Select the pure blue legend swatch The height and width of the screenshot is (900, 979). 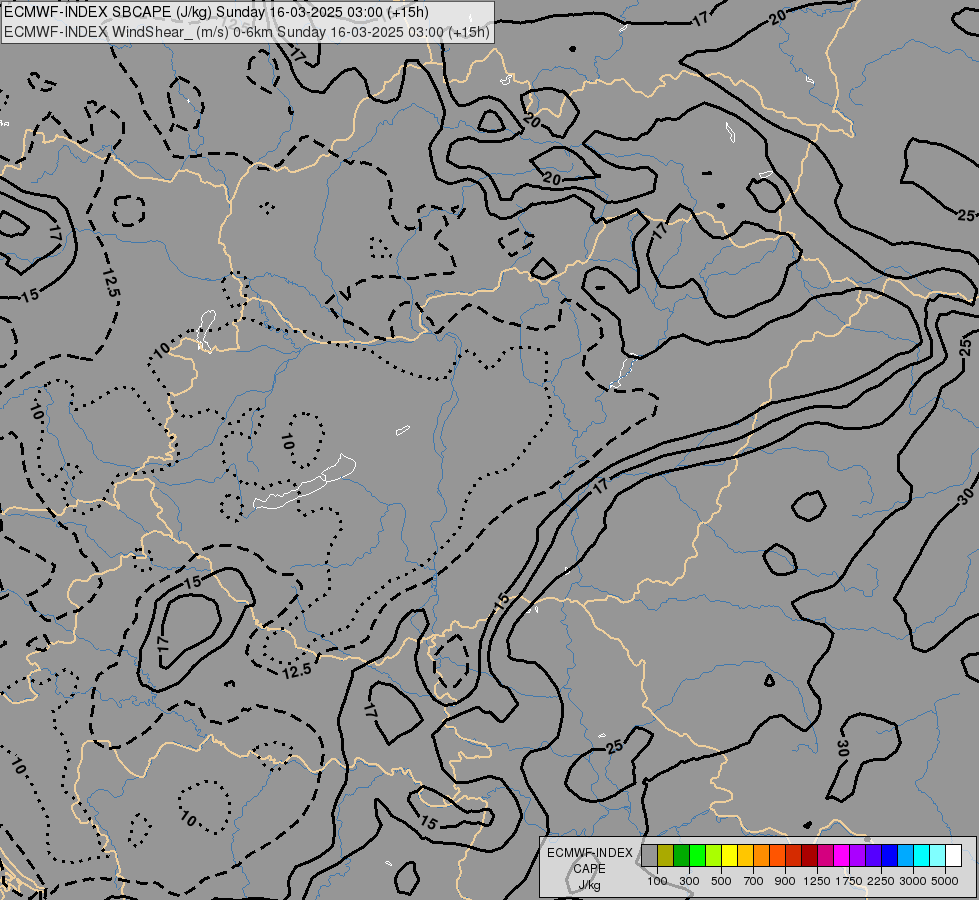click(889, 855)
